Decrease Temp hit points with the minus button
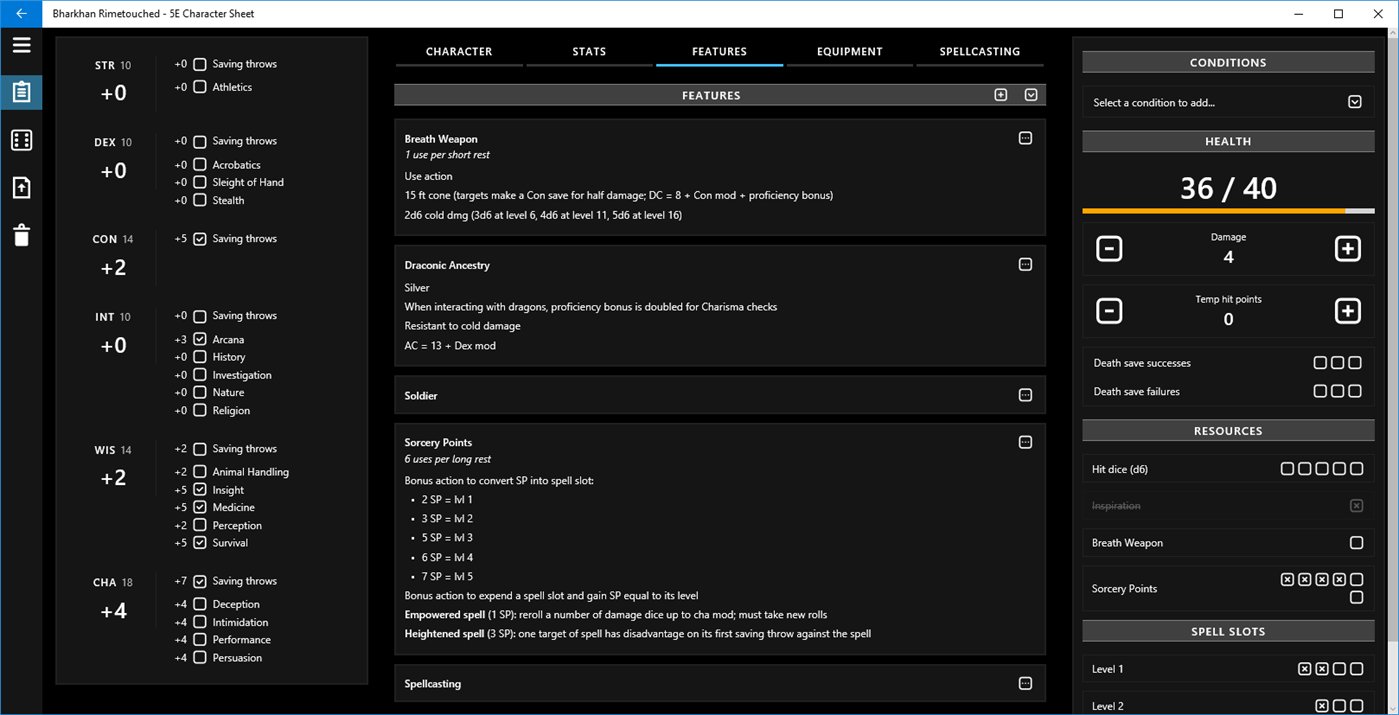Image resolution: width=1399 pixels, height=715 pixels. click(x=1109, y=311)
